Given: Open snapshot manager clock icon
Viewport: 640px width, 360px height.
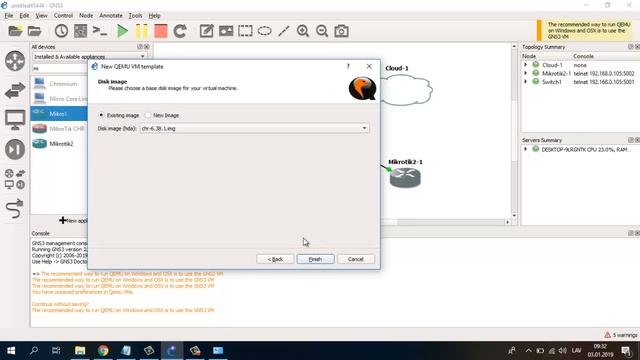Looking at the screenshot, I should coord(61,31).
